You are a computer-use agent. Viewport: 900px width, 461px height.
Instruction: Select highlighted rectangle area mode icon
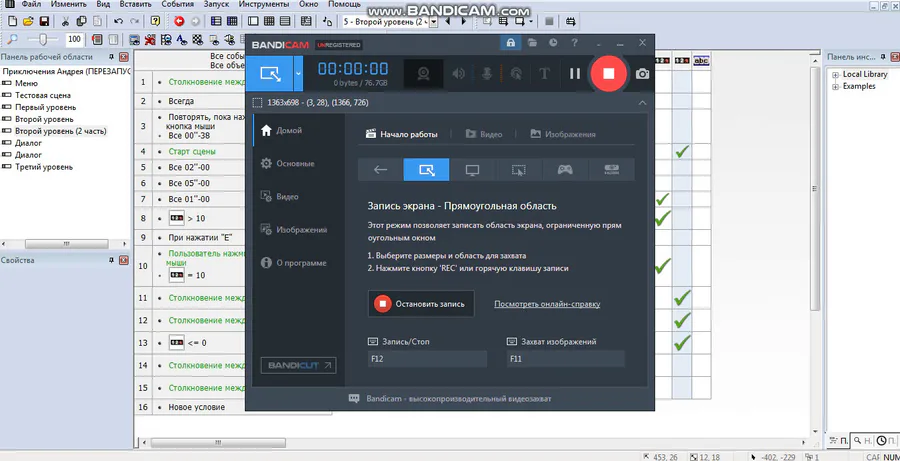[426, 170]
